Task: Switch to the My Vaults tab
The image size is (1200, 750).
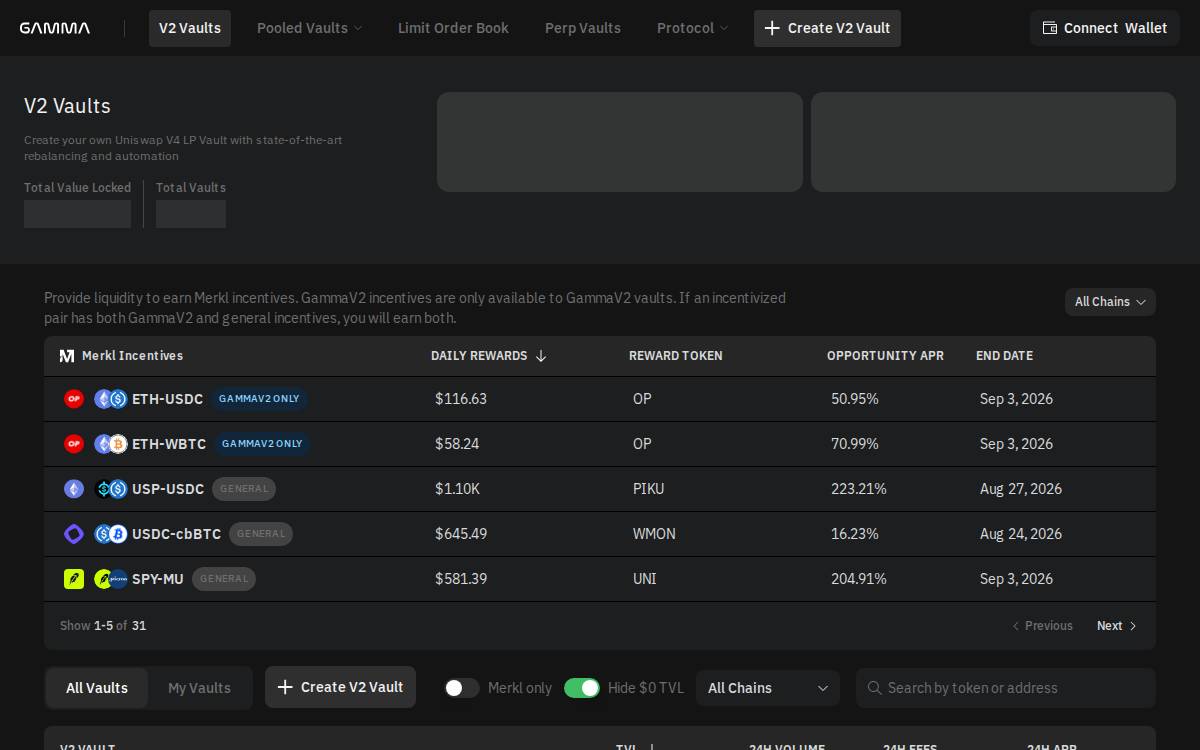Action: (199, 688)
